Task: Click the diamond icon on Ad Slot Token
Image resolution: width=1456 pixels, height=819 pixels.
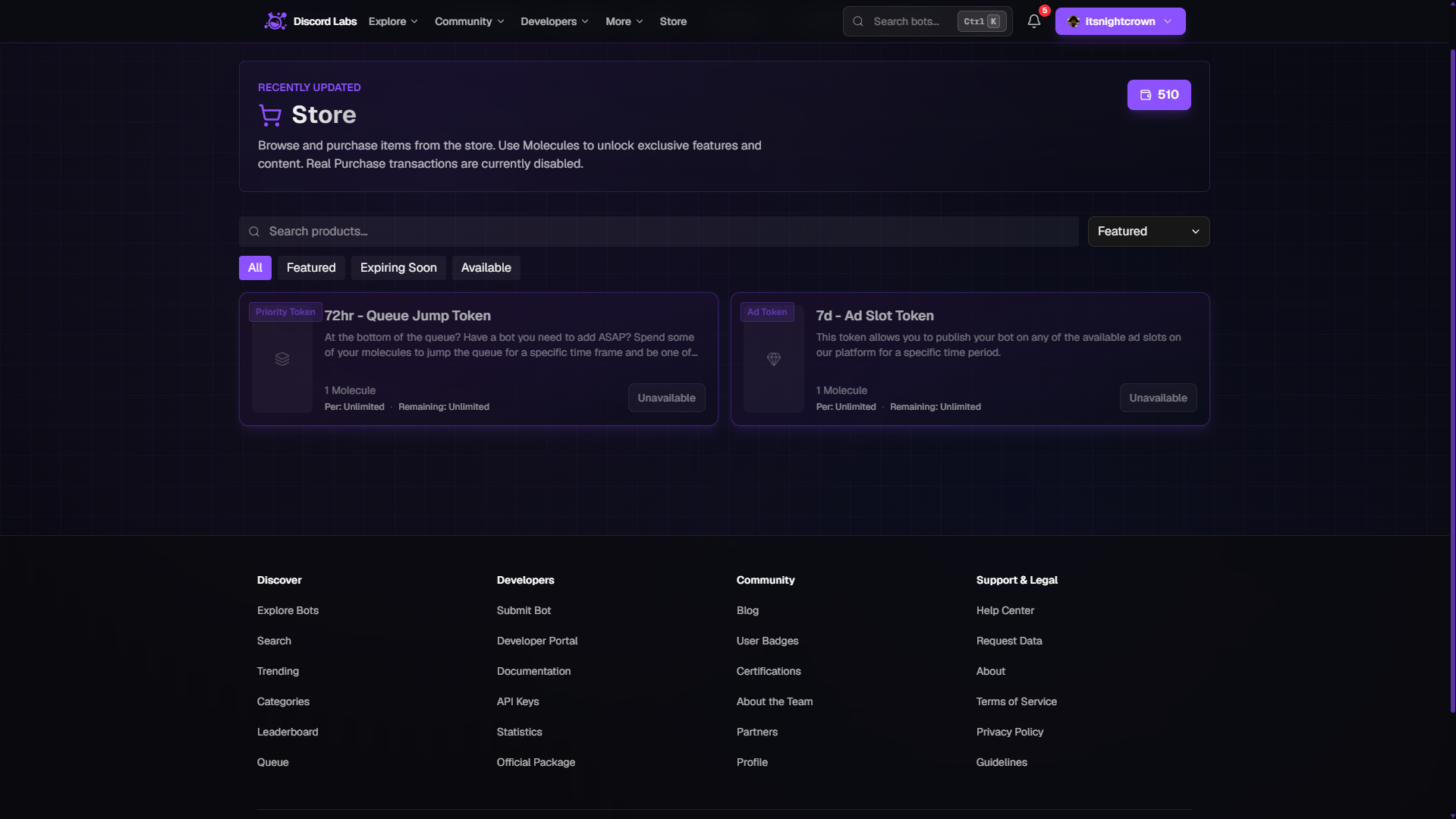Action: pos(774,359)
